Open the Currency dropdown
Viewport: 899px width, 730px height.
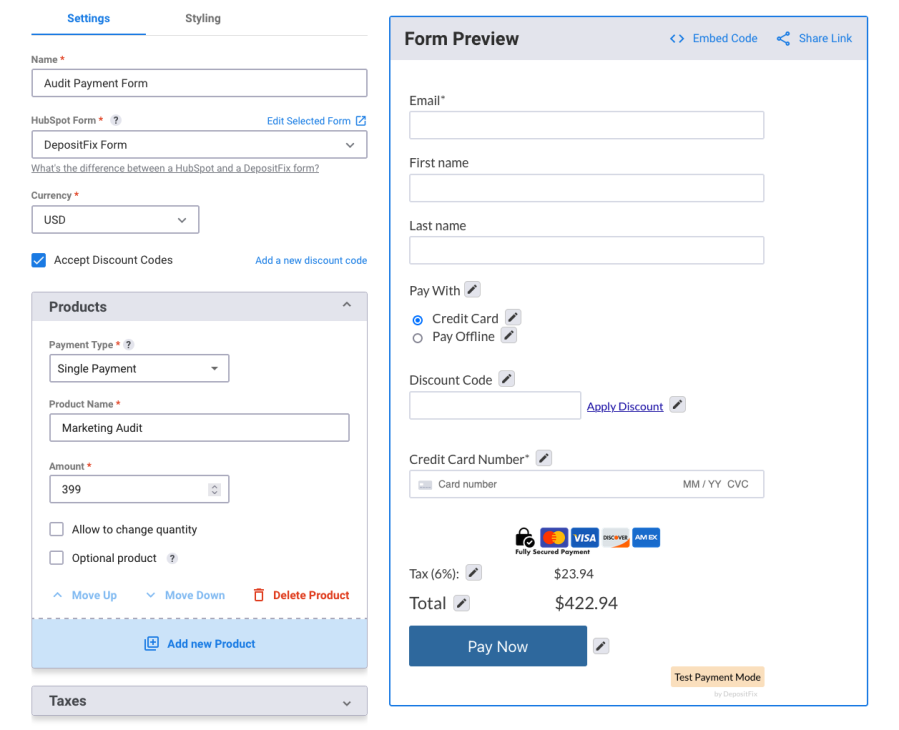(x=115, y=219)
